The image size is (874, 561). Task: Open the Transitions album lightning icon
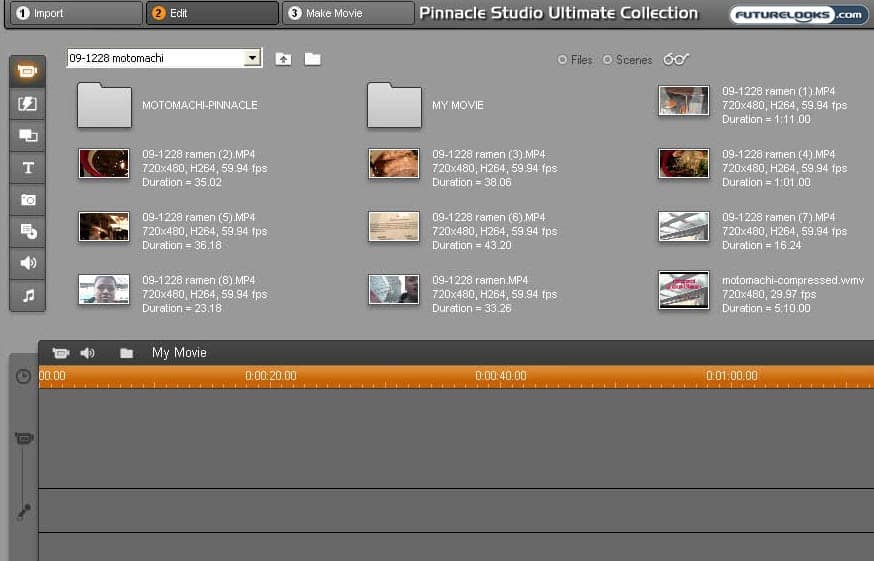tap(28, 103)
